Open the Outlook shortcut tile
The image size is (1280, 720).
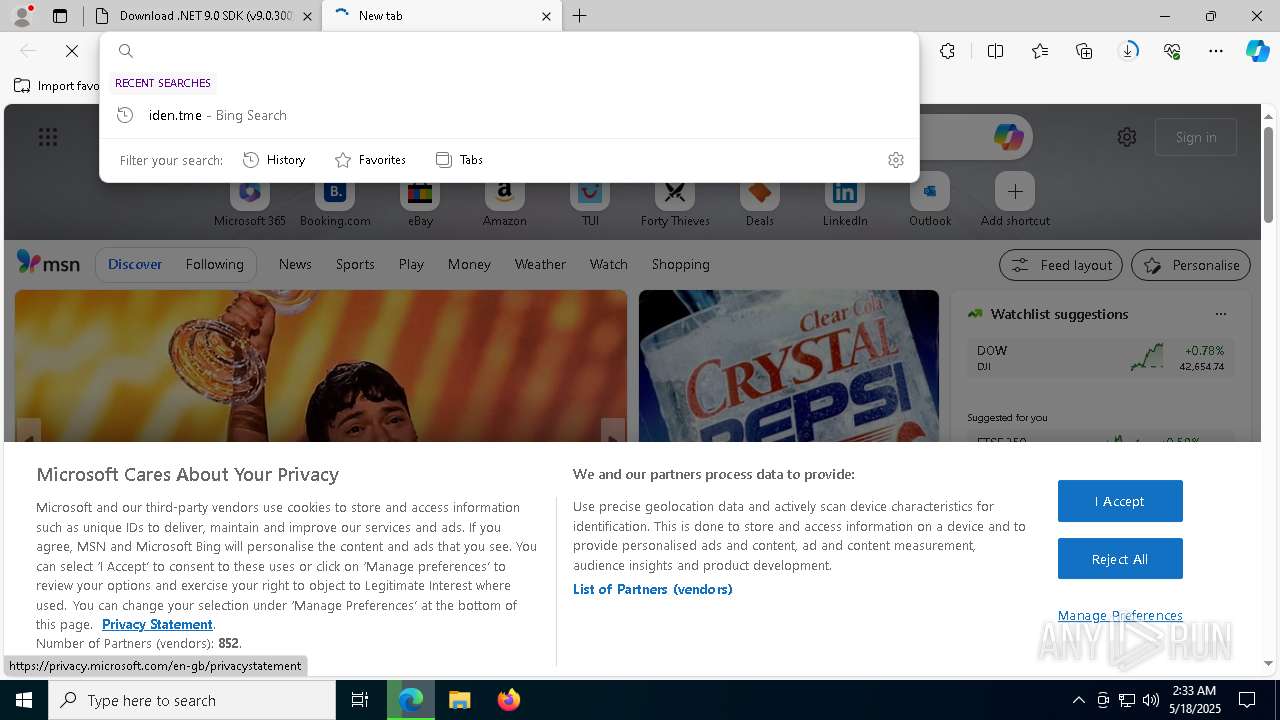(930, 200)
